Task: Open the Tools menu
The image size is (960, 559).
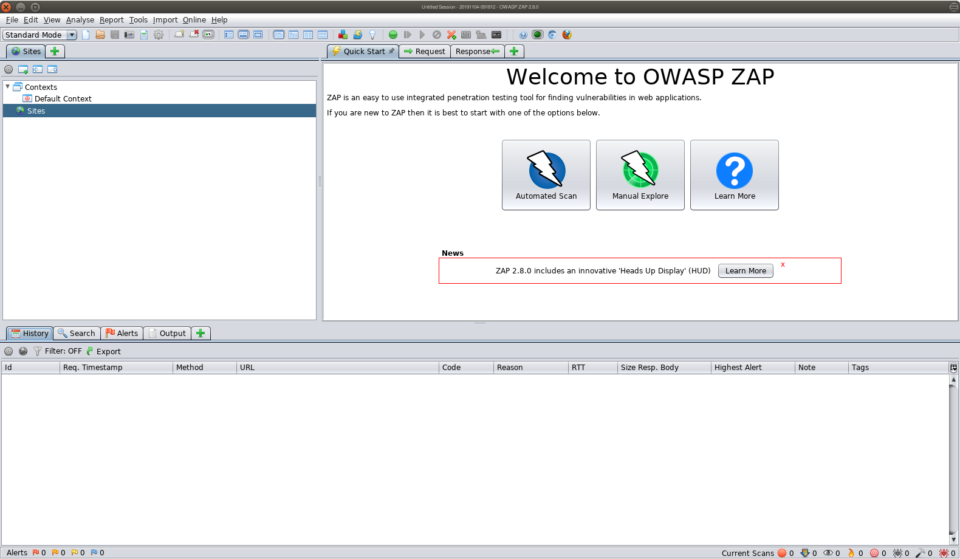Action: tap(138, 20)
